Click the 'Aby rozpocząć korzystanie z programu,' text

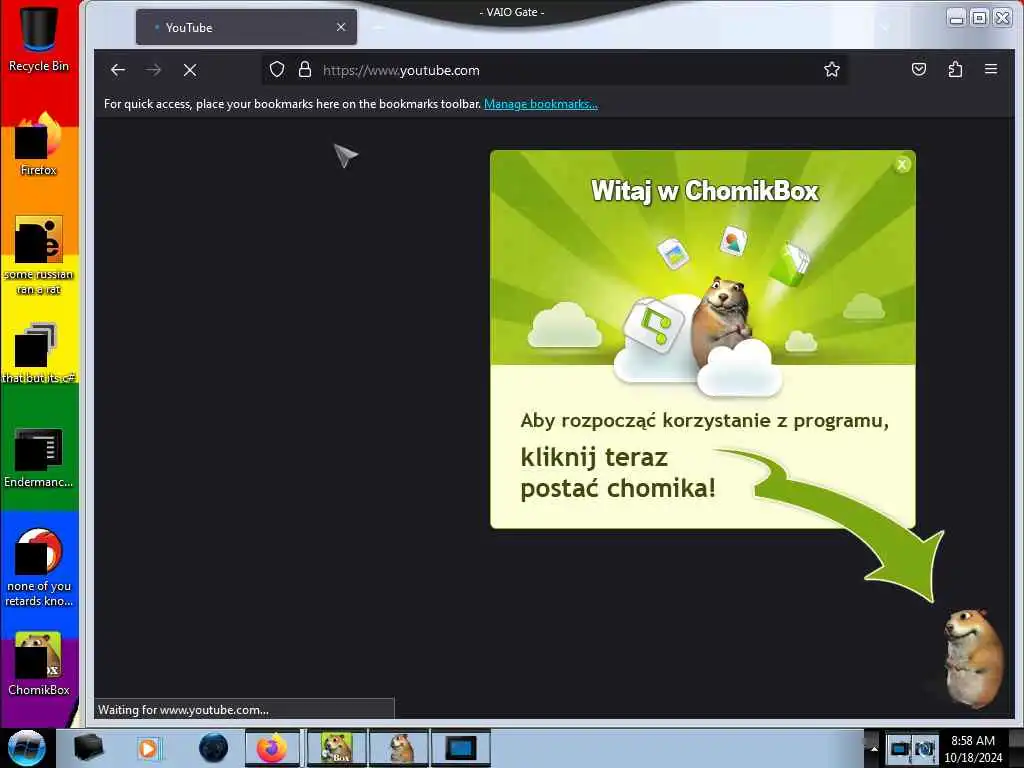tap(705, 421)
